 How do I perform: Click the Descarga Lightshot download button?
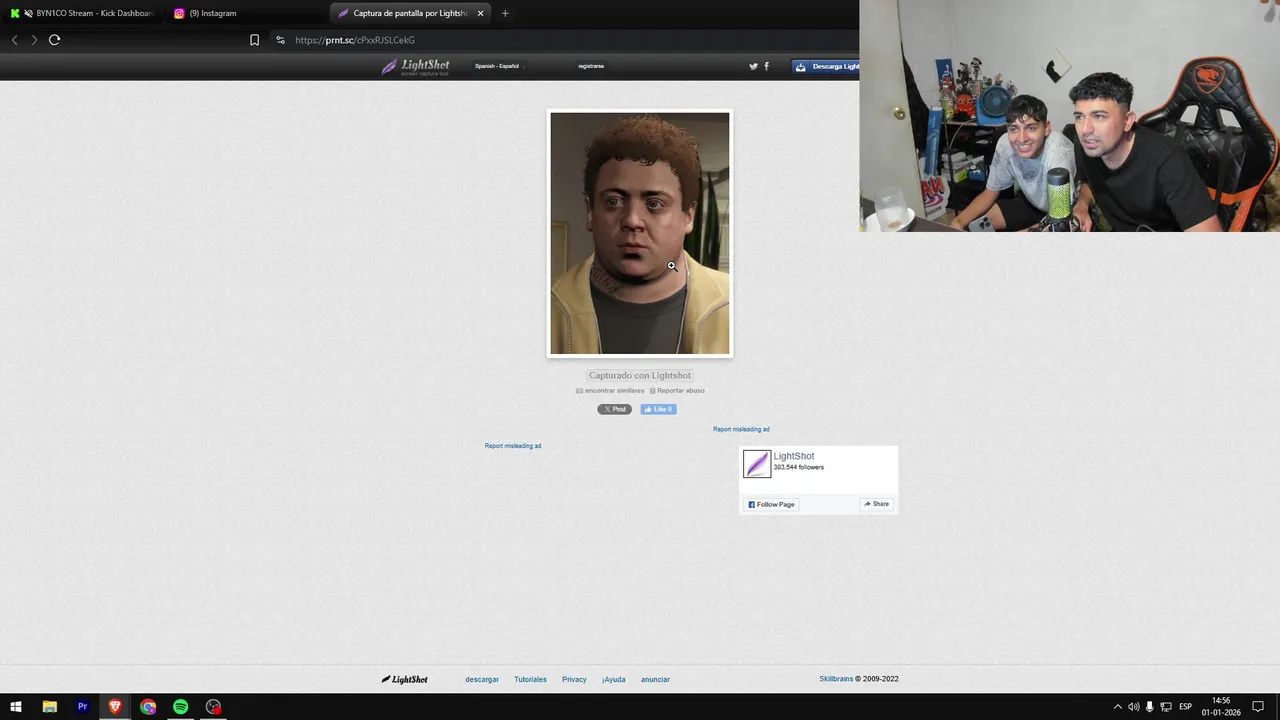point(826,66)
